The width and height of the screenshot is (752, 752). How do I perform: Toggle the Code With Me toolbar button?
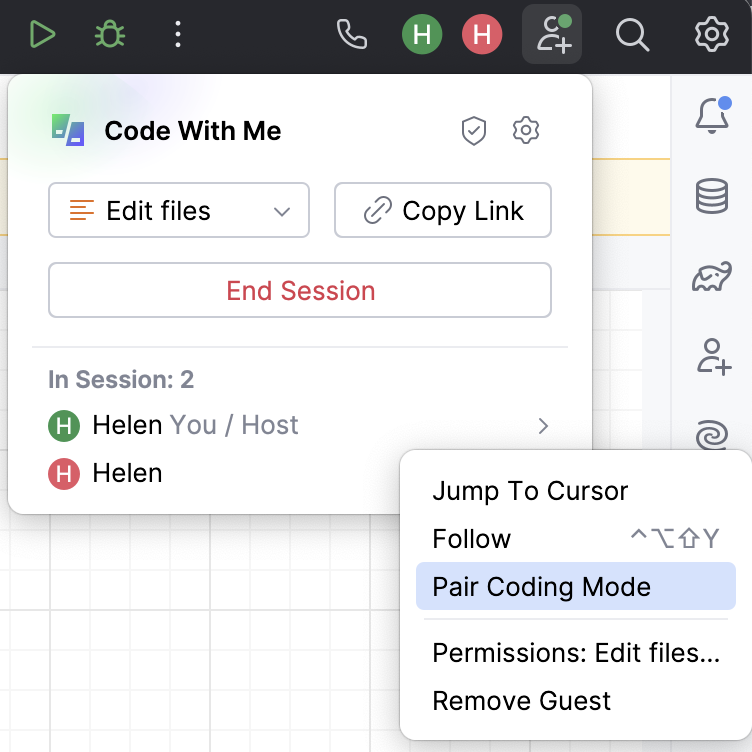552,36
